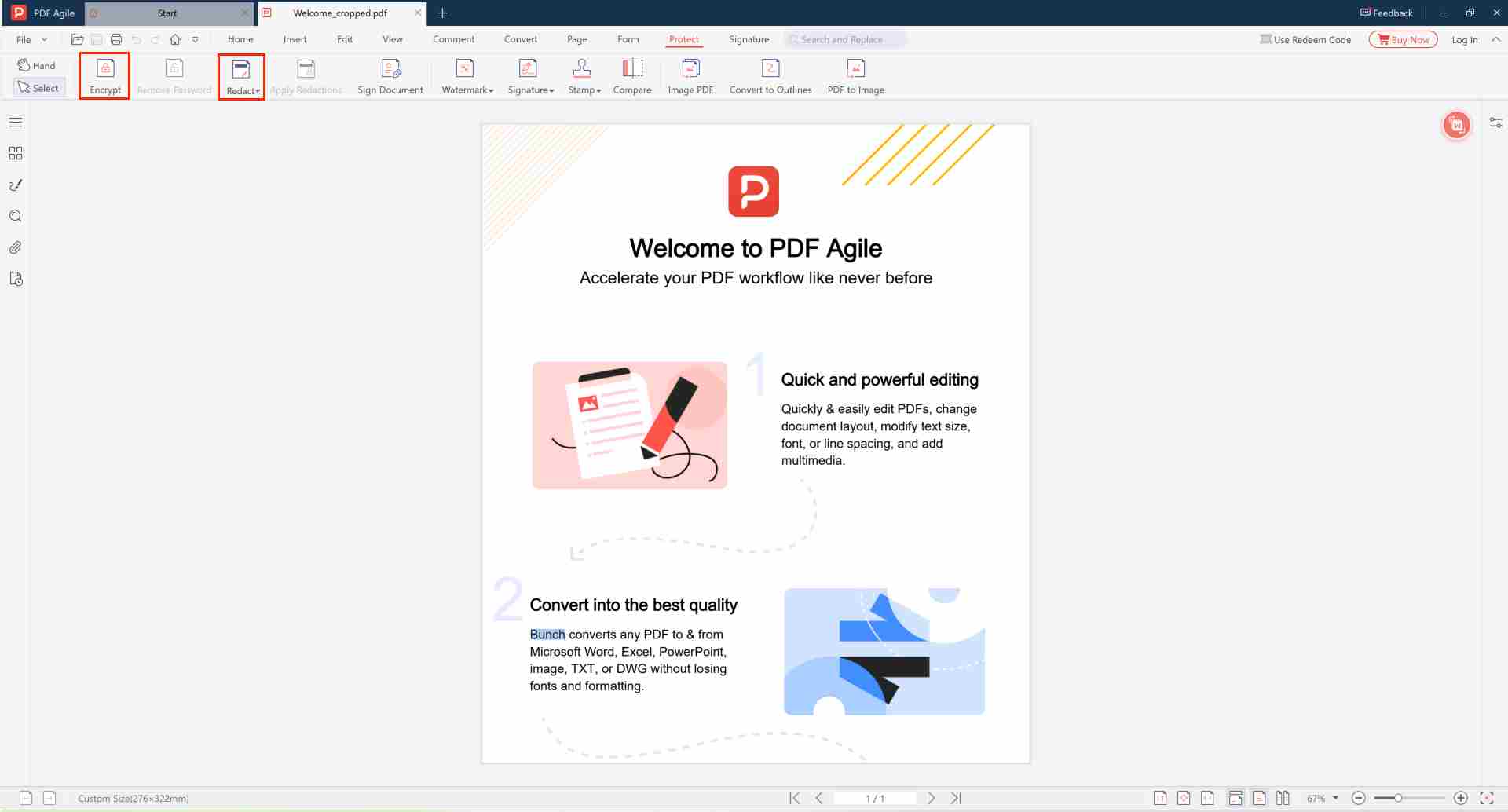
Task: Click the Save icon in quick toolbar
Action: 97,39
